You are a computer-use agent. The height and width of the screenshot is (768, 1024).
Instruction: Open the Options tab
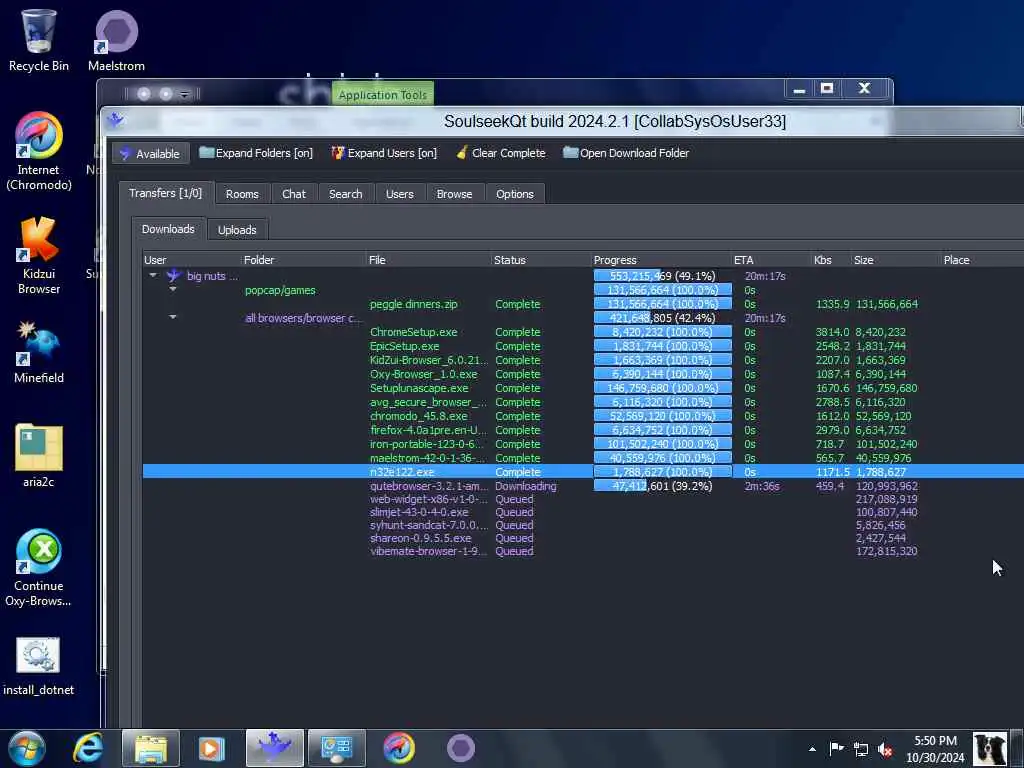click(515, 194)
